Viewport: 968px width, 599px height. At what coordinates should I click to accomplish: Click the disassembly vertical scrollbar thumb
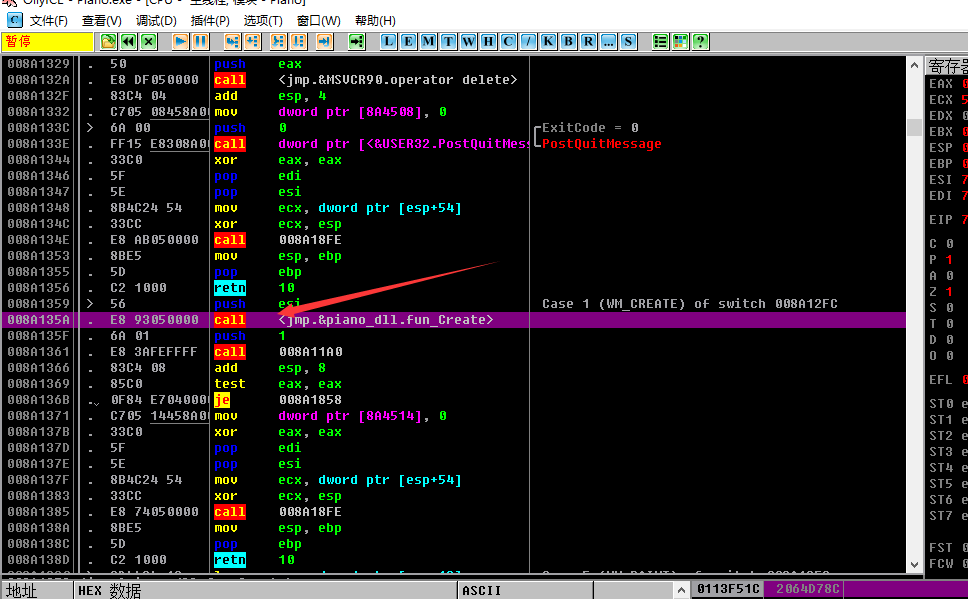point(914,127)
